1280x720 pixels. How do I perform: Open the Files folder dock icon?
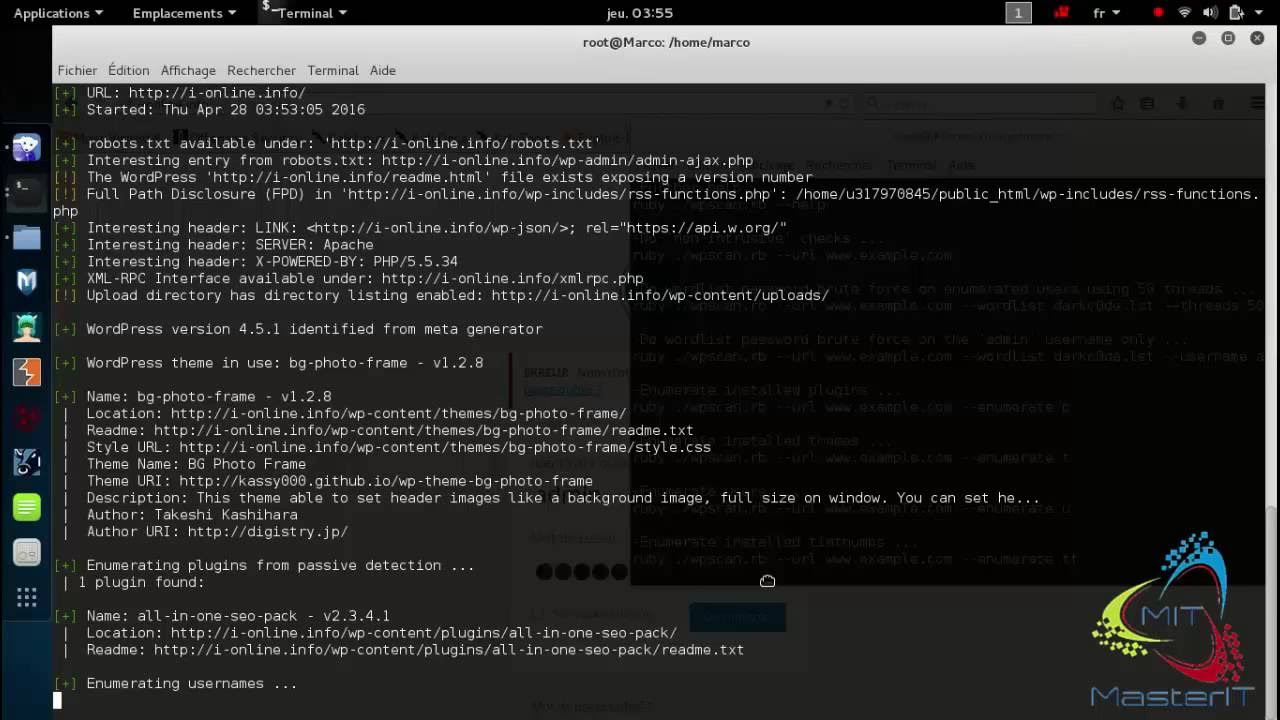click(26, 237)
